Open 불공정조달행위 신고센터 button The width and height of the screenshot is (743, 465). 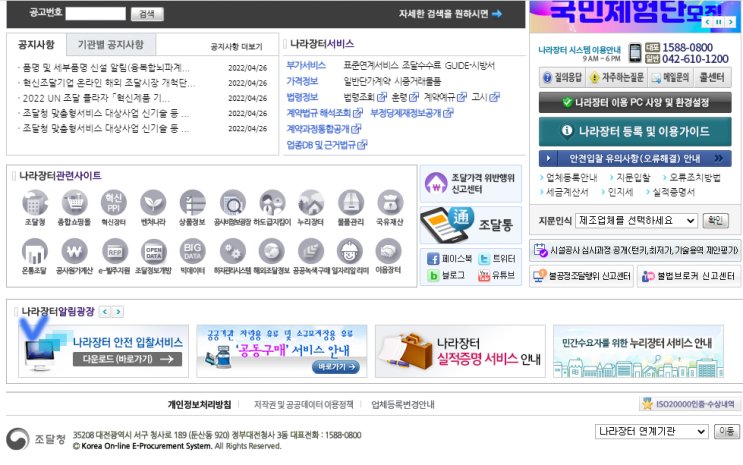point(581,276)
